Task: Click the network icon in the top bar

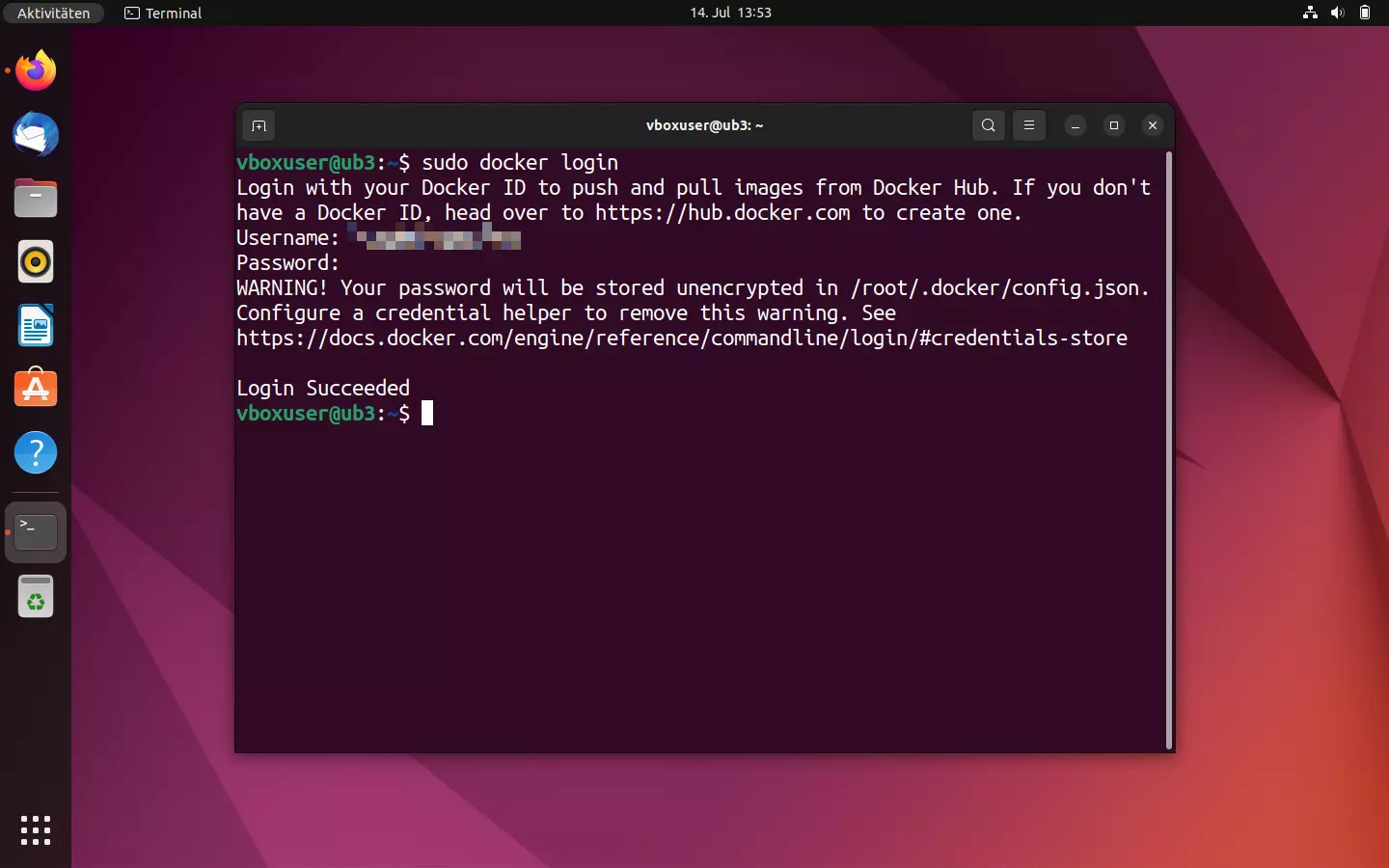Action: coord(1309,13)
